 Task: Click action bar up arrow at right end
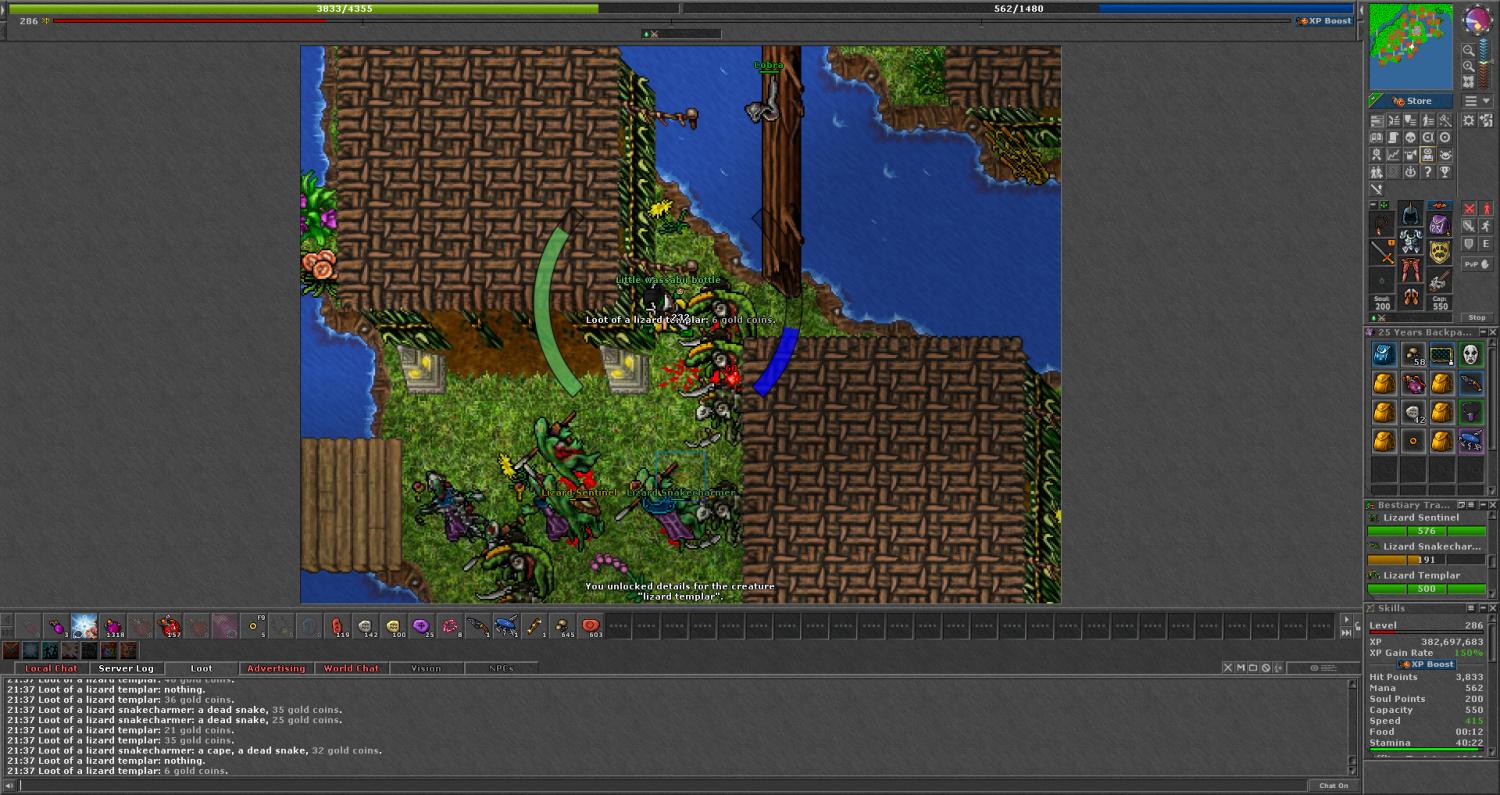(x=1345, y=620)
